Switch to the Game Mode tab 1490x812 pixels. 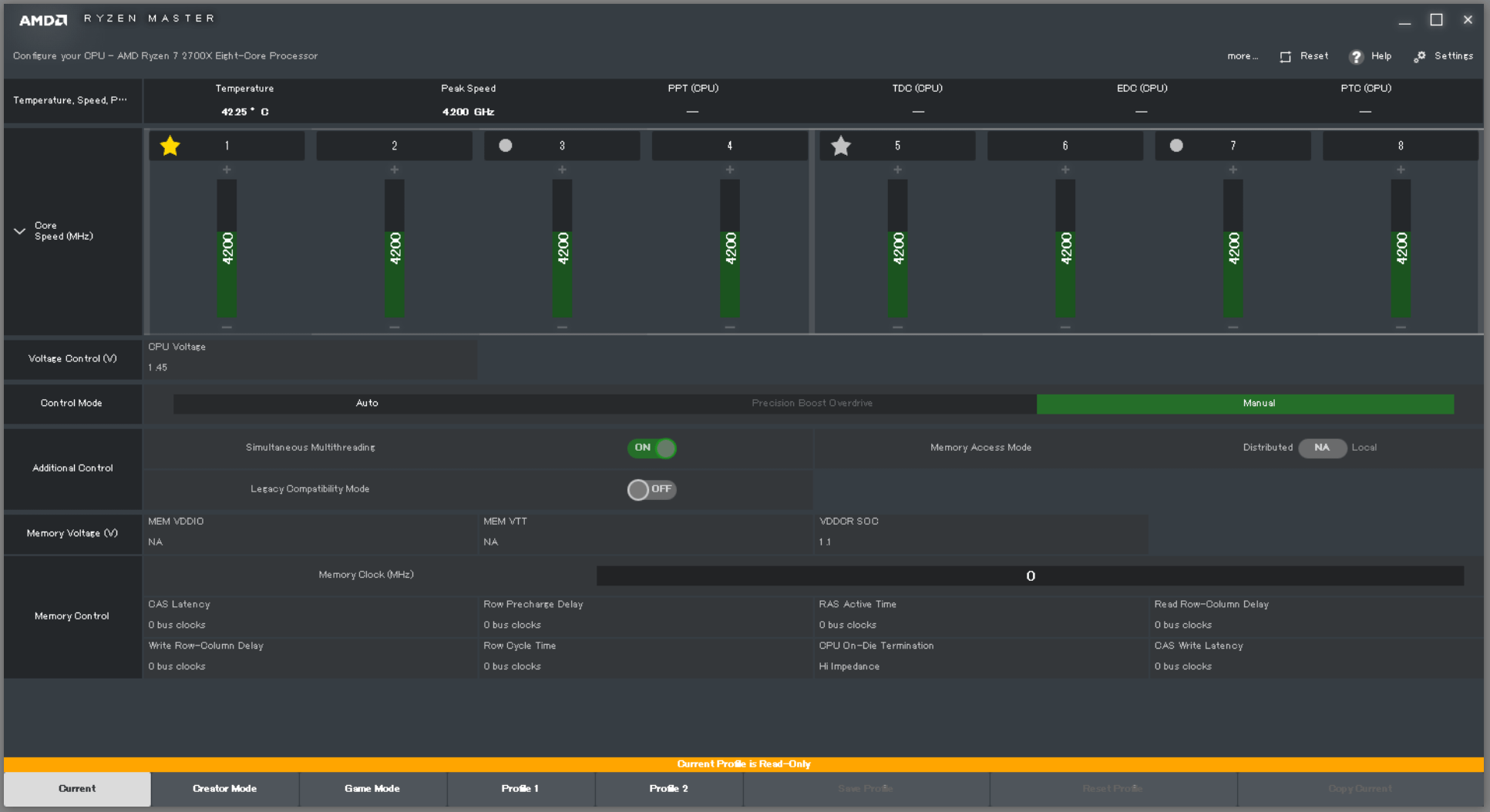pos(372,789)
